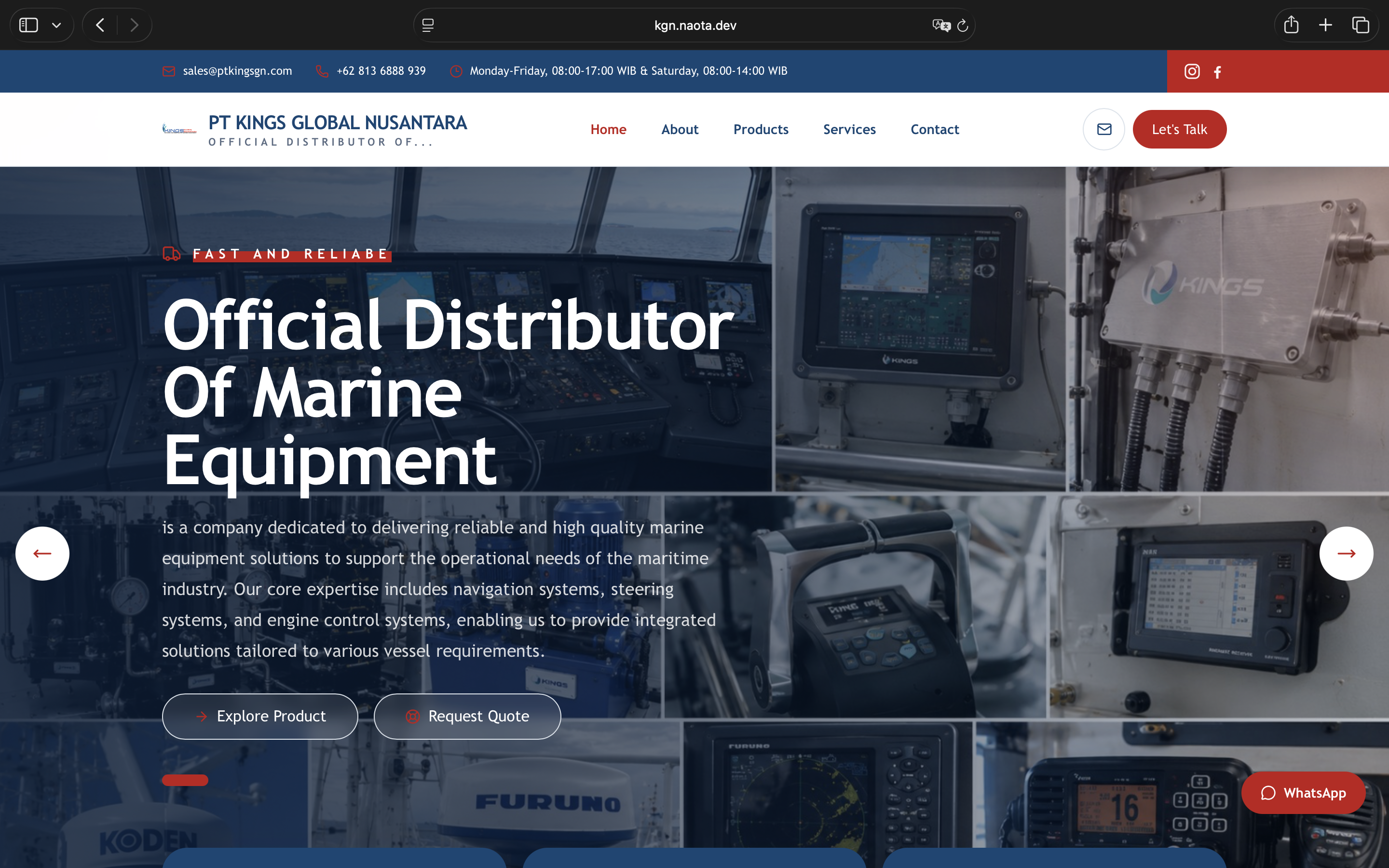The image size is (1389, 868).
Task: Reload the page with refresh icon
Action: [963, 25]
